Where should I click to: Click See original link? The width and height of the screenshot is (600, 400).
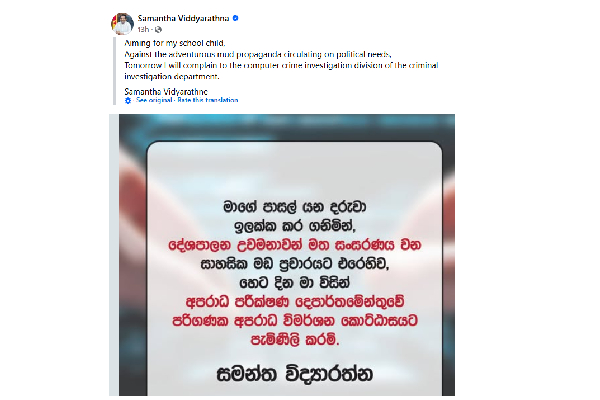[x=154, y=100]
